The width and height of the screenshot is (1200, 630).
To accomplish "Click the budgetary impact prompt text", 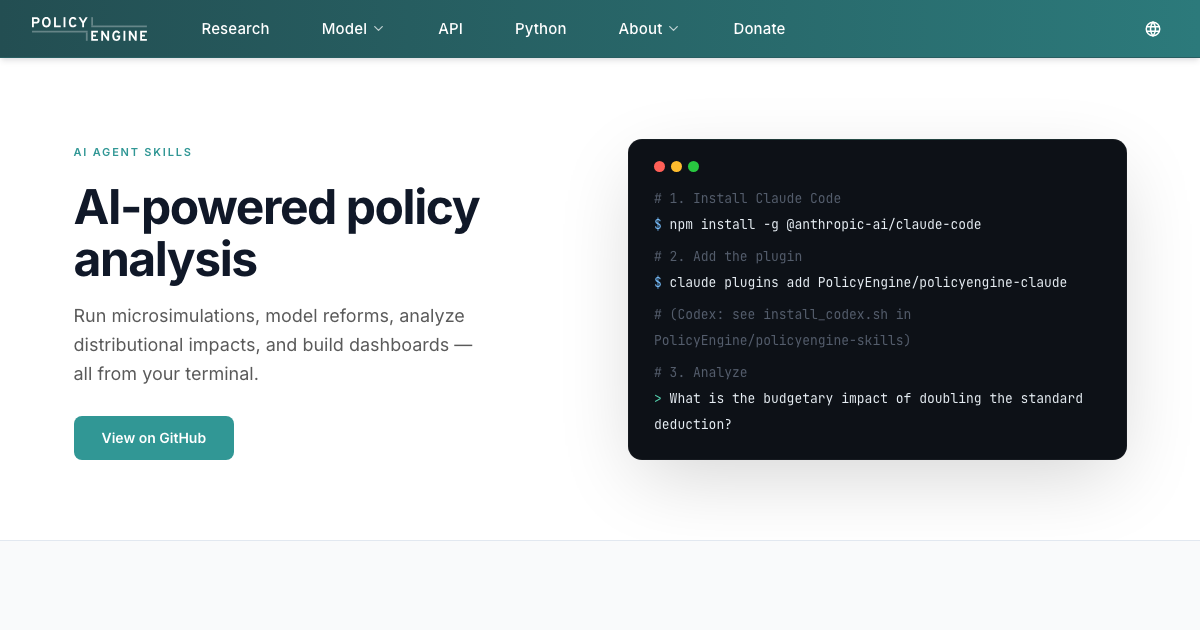I will [868, 411].
